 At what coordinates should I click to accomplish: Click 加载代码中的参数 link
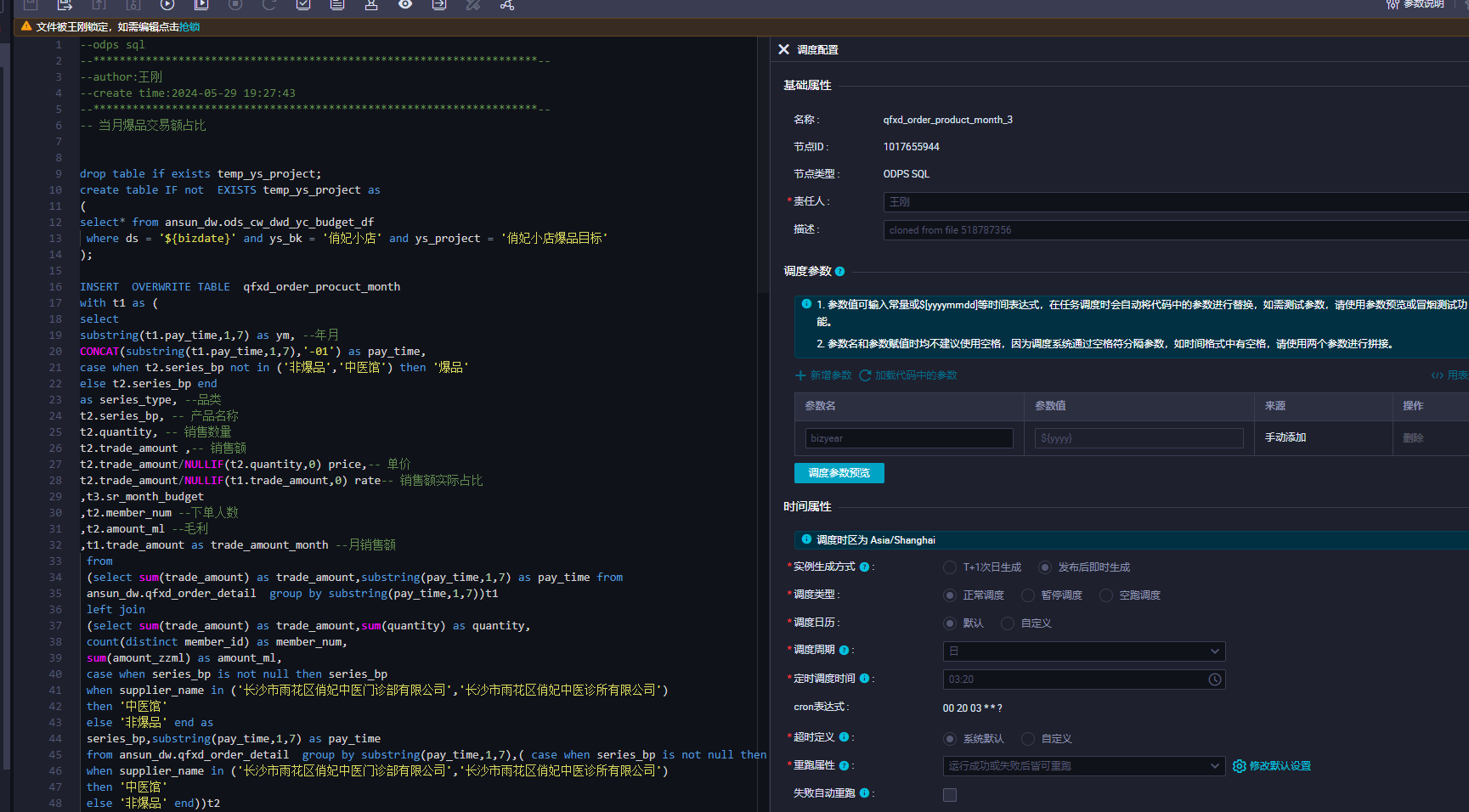tap(908, 375)
